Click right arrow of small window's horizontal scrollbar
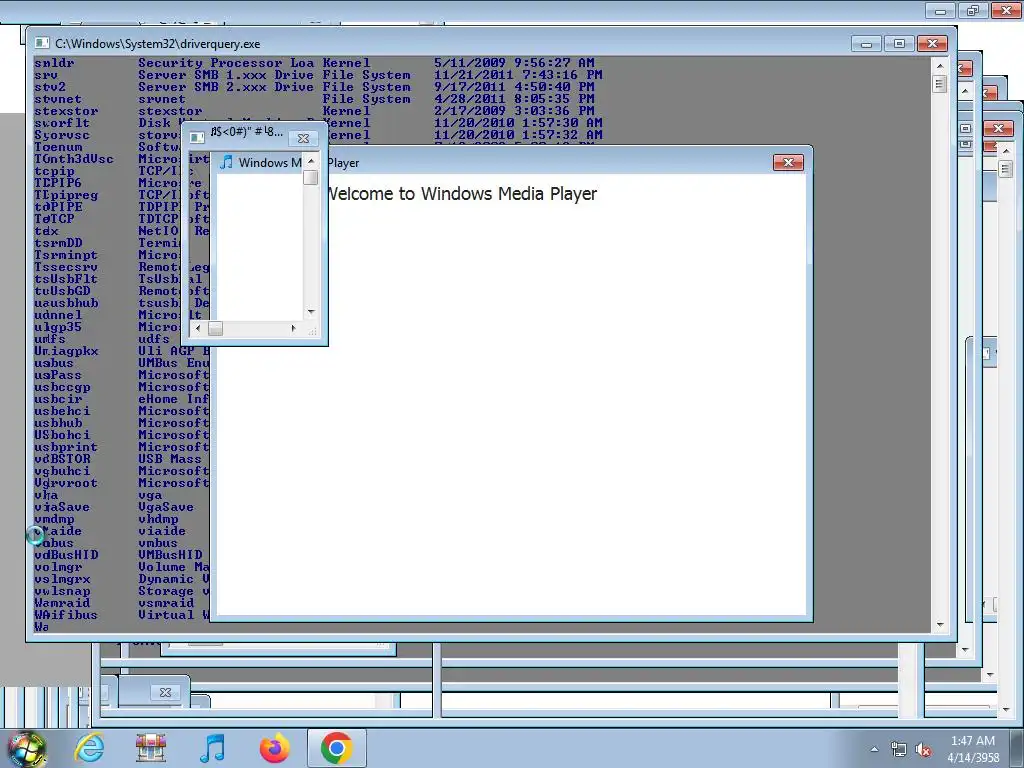1024x768 pixels. 293,328
